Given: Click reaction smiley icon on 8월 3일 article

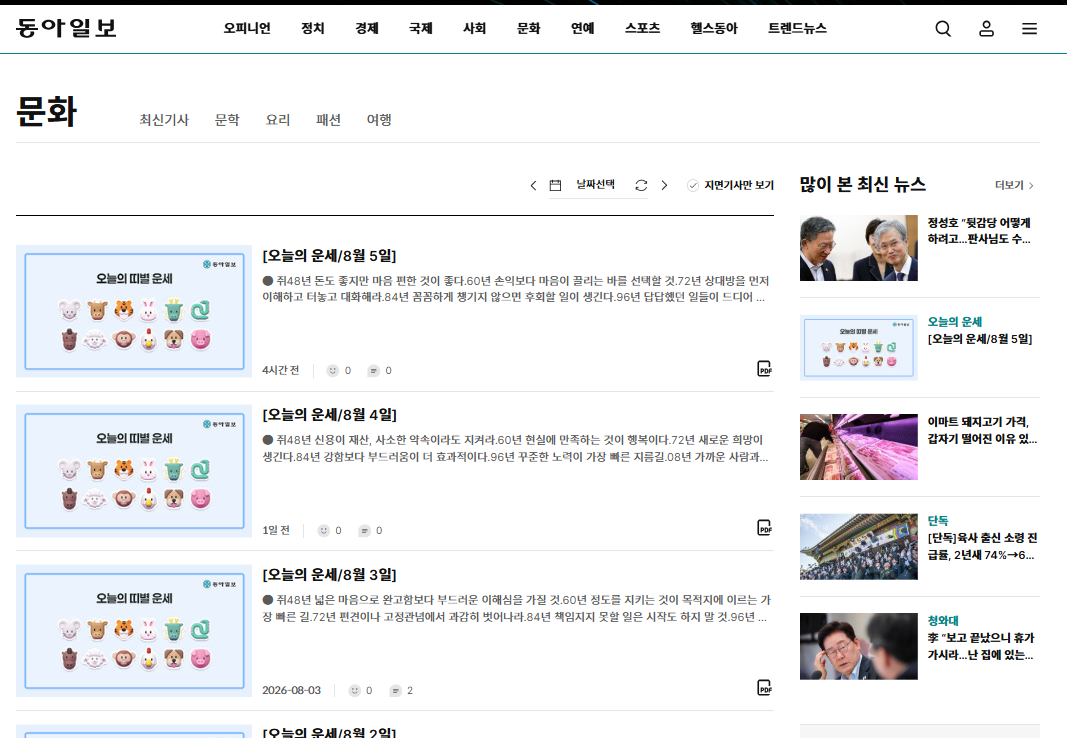Looking at the screenshot, I should click(x=355, y=690).
